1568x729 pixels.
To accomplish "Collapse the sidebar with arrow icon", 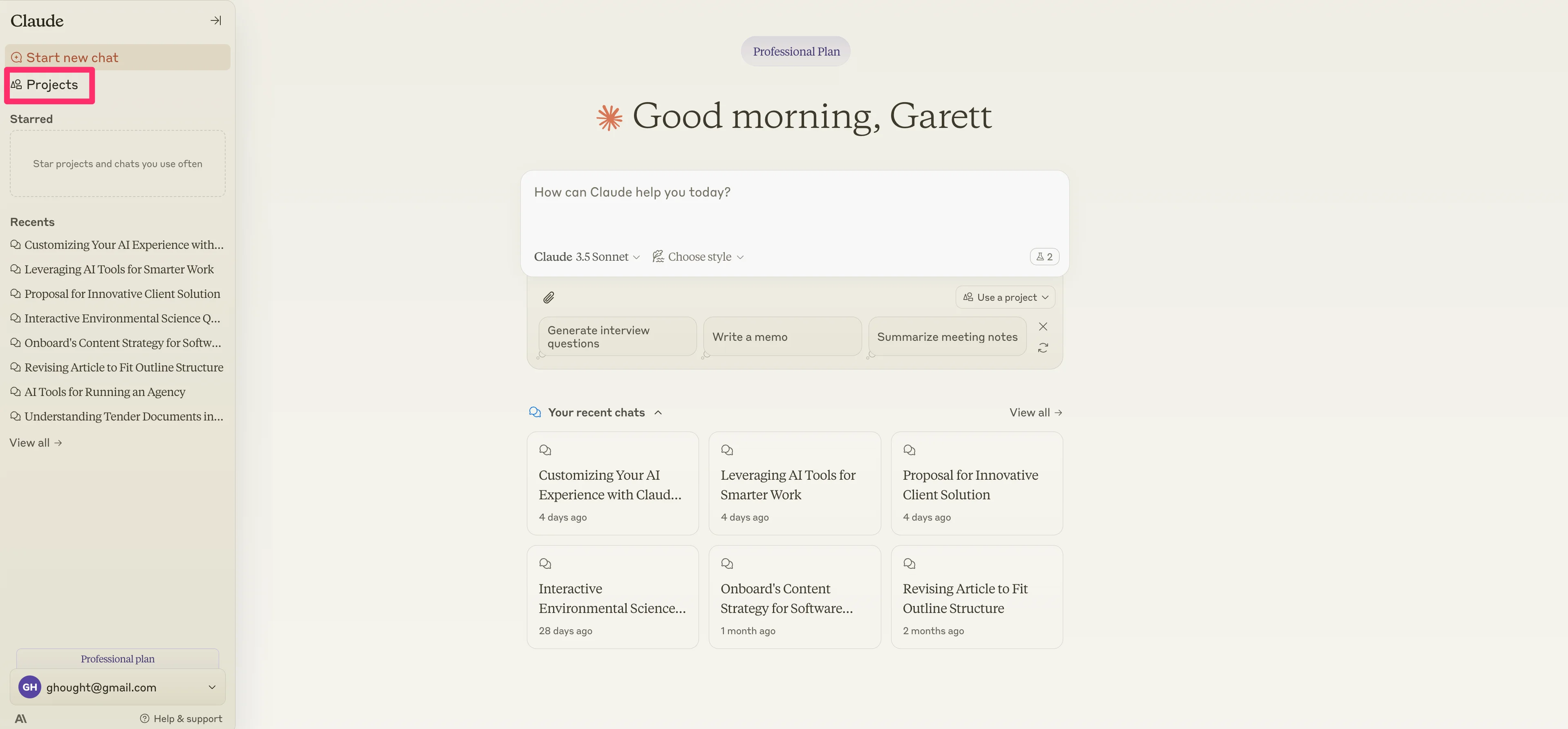I will (x=215, y=21).
